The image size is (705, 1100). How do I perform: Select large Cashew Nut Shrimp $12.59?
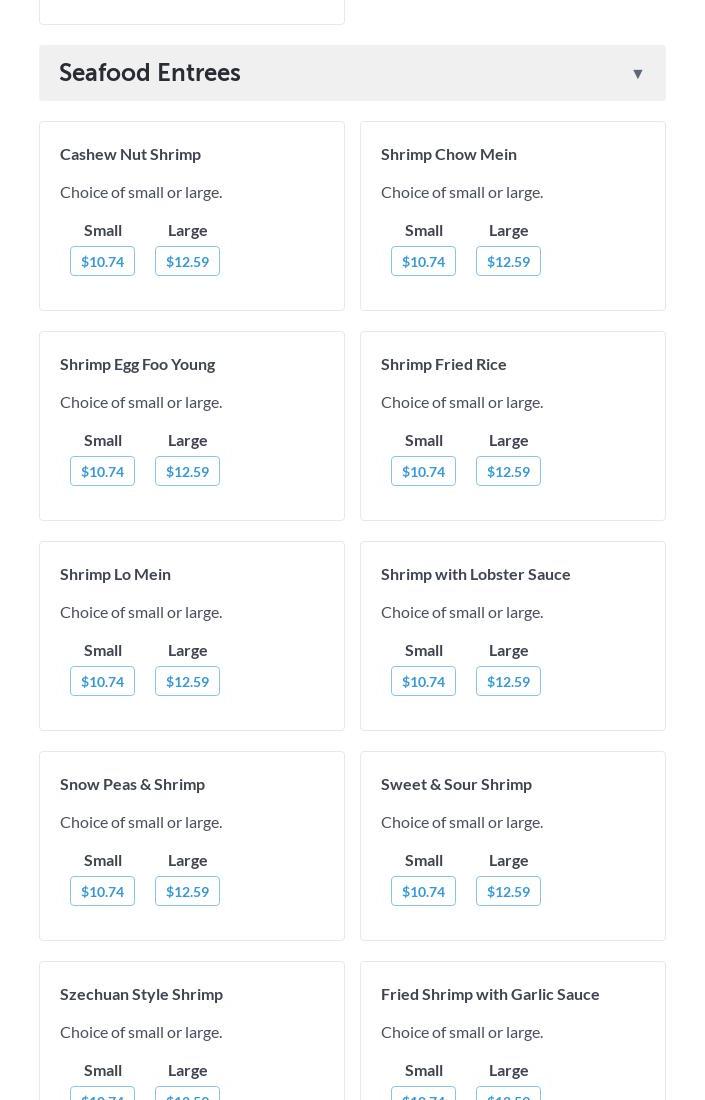[187, 261]
